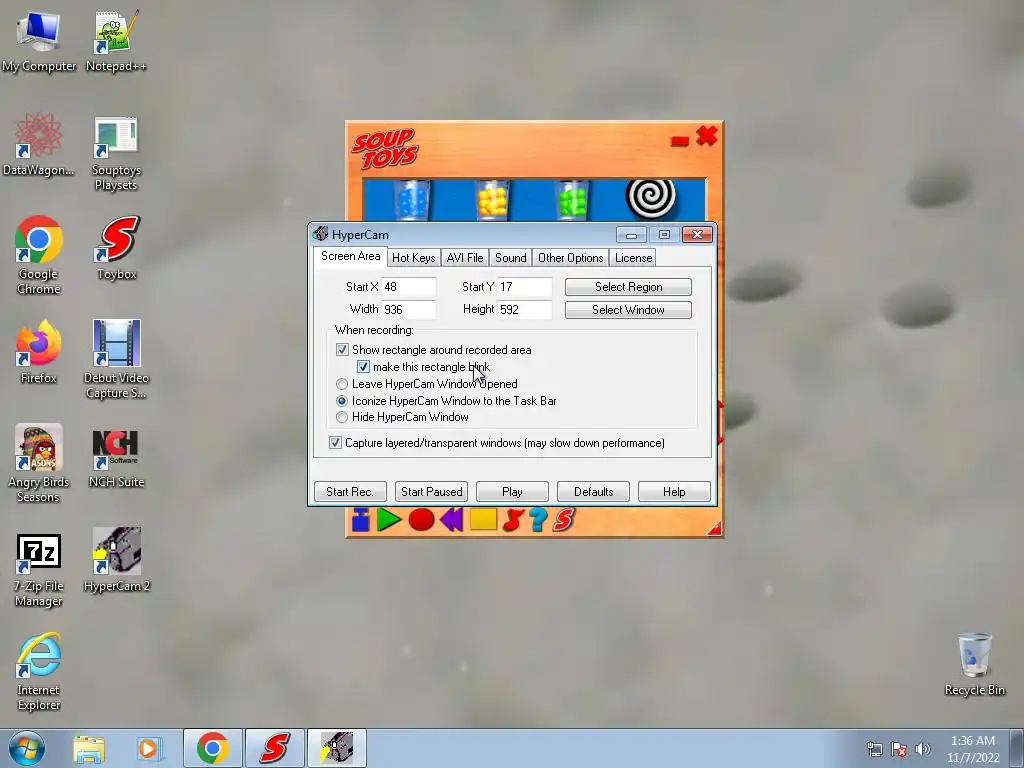
Task: Click taskbar clock showing 1:36 AM
Action: coord(973,749)
